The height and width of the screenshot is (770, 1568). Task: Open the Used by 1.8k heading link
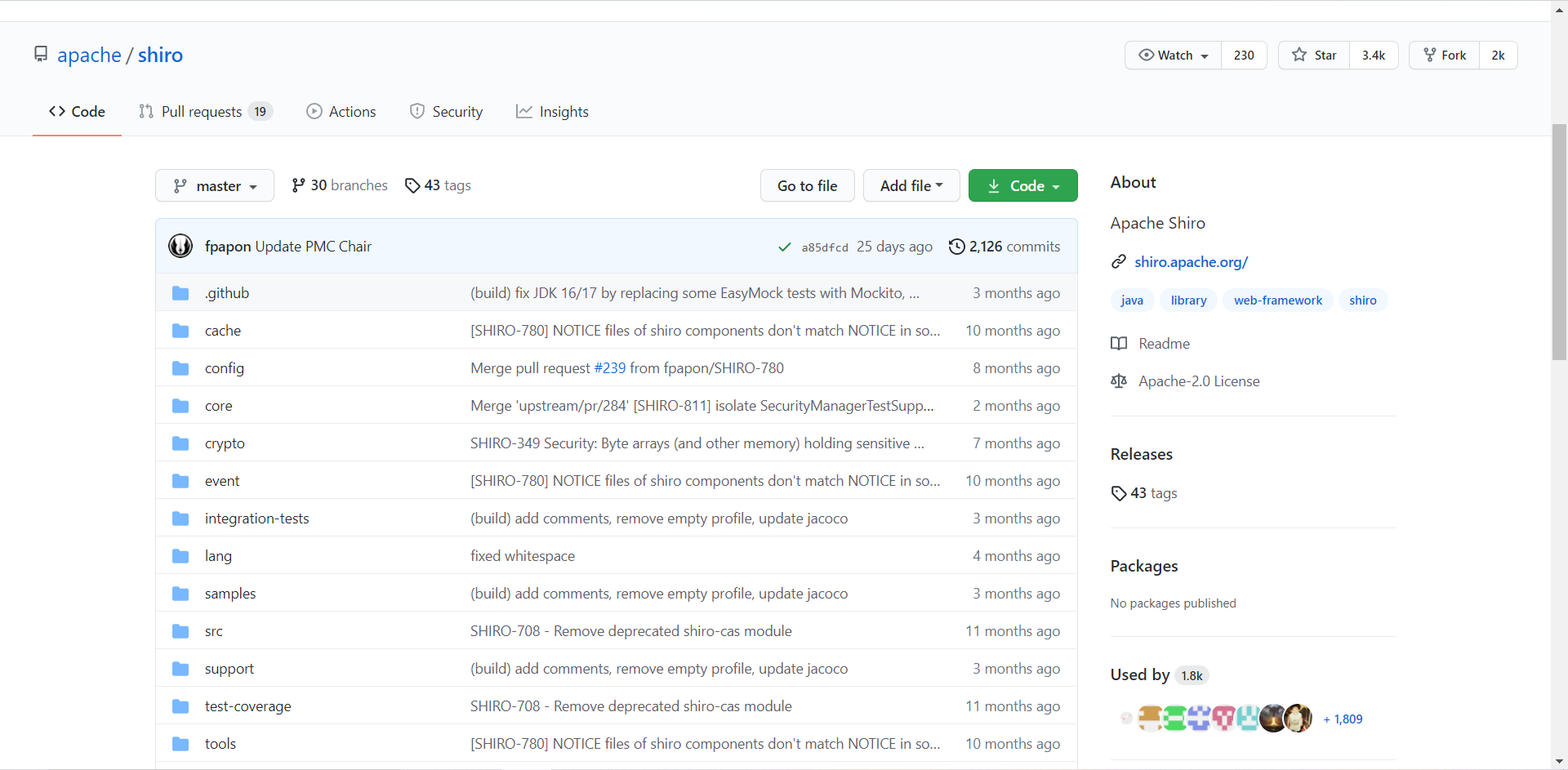[x=1160, y=674]
